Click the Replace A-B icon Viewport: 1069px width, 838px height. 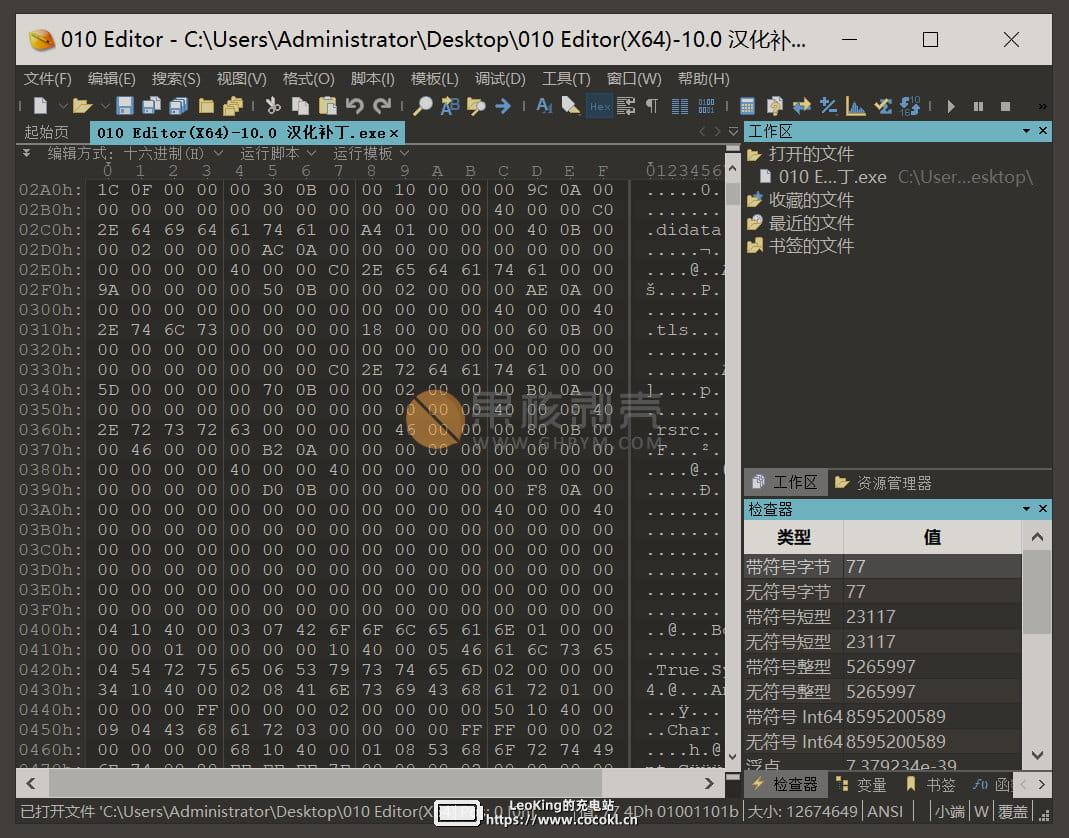pos(449,106)
